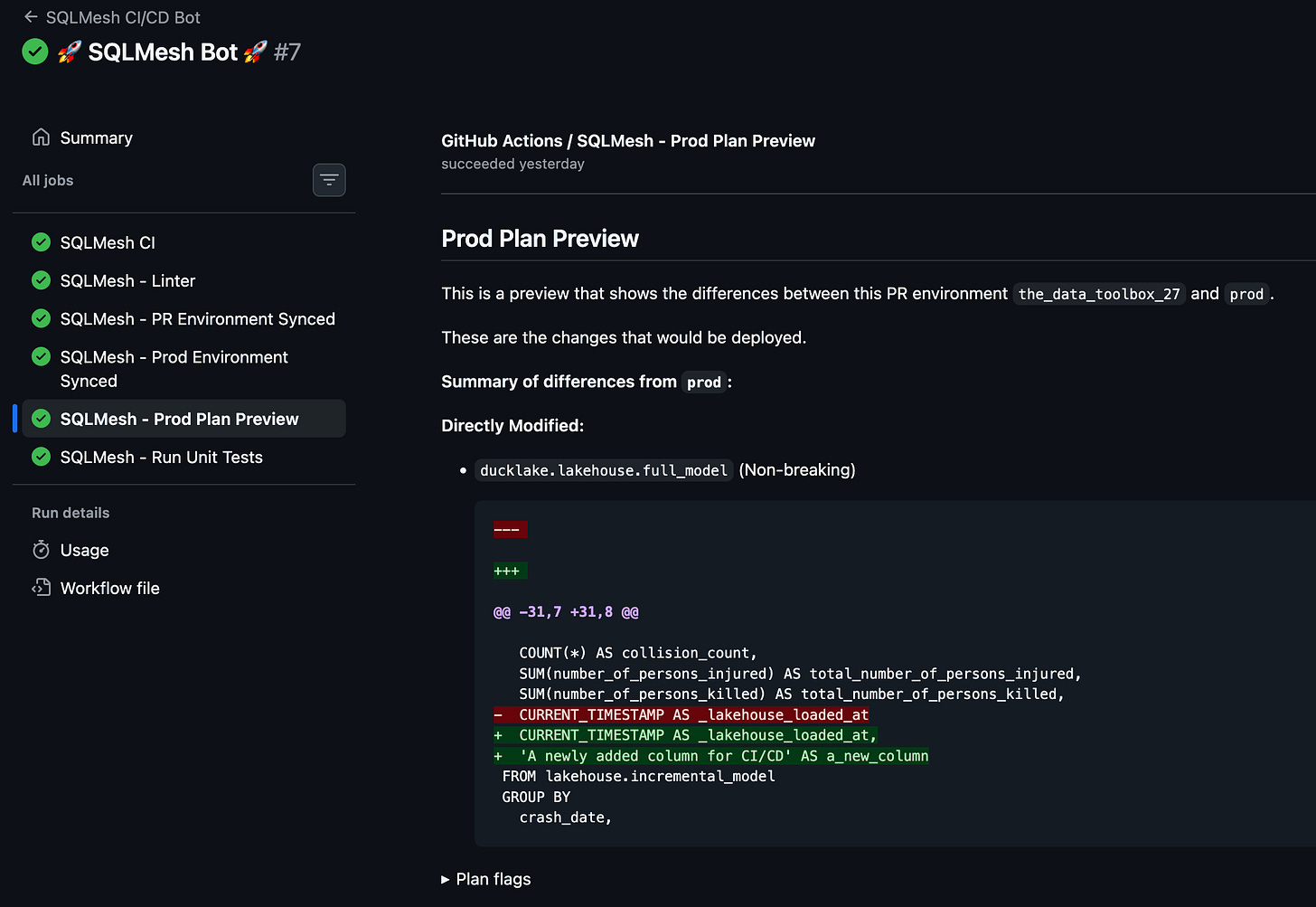The image size is (1316, 907).
Task: Open the jobs filter button
Action: pyautogui.click(x=329, y=180)
